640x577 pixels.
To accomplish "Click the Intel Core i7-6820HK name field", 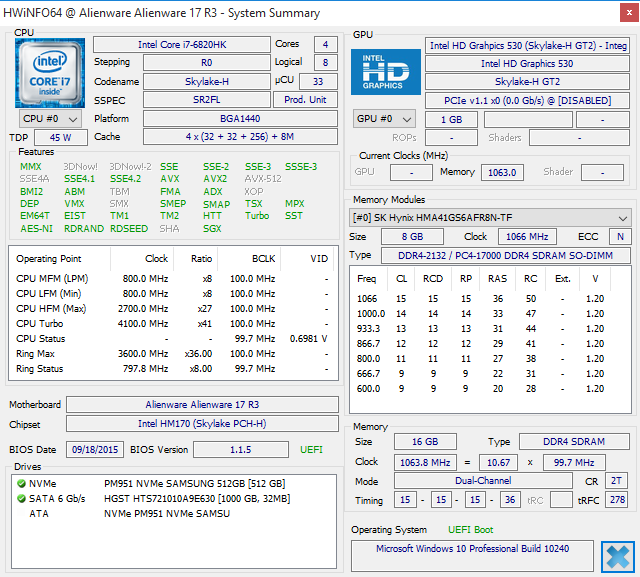I will click(182, 44).
